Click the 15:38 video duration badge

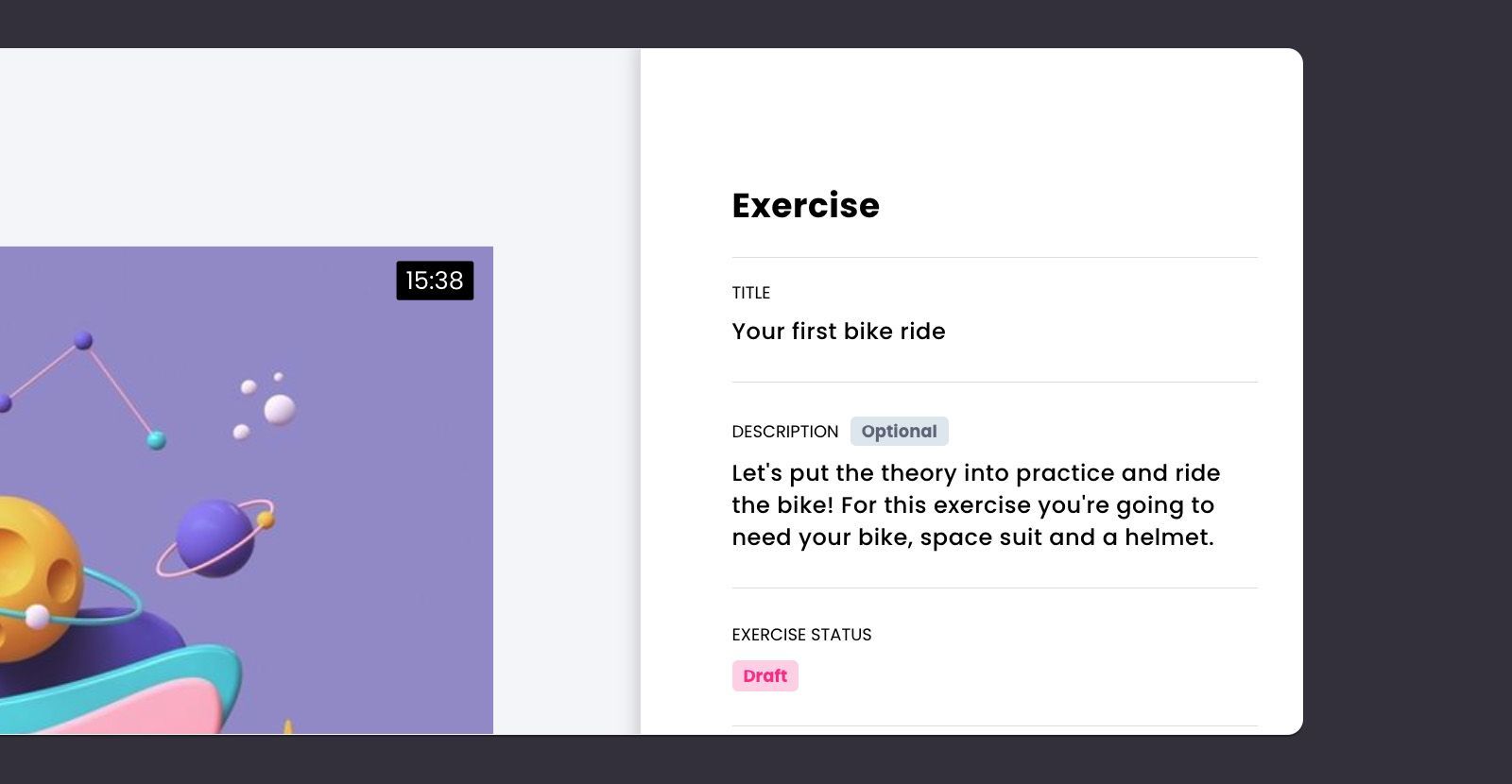click(x=435, y=281)
